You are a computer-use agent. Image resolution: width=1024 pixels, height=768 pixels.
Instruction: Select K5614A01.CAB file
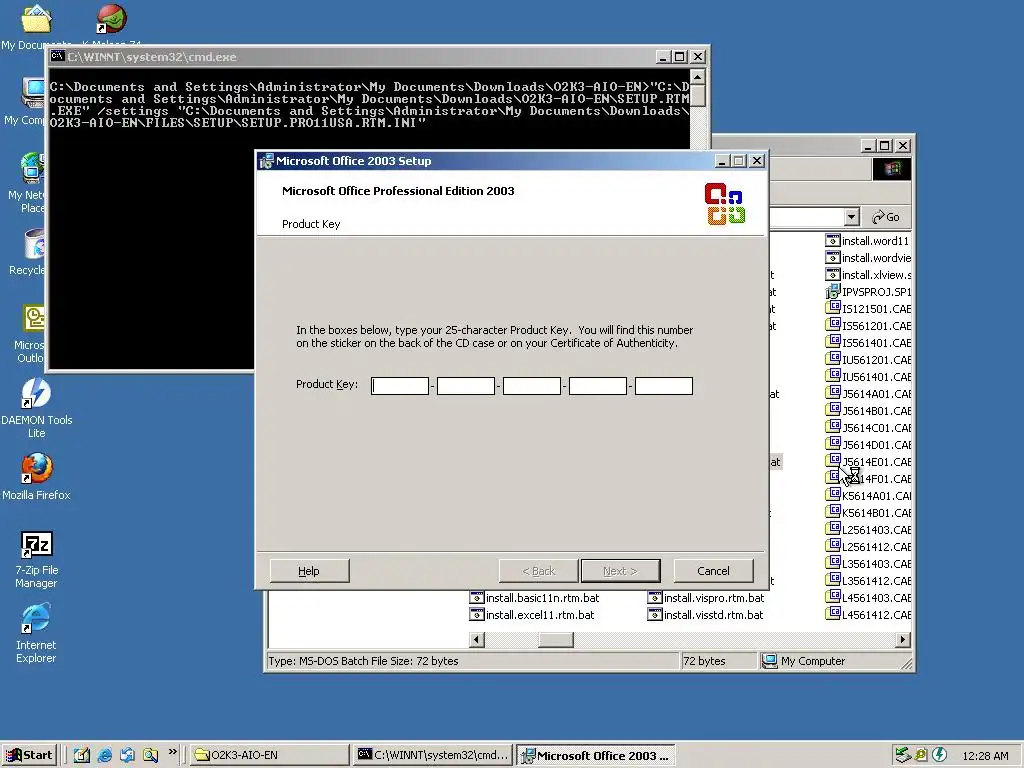point(868,496)
